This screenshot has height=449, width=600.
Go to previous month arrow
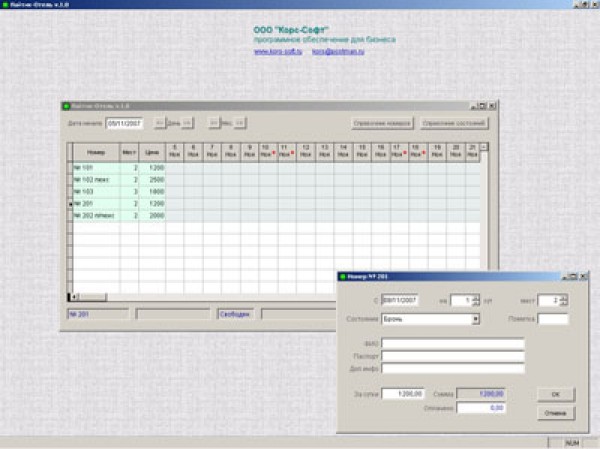(x=213, y=123)
